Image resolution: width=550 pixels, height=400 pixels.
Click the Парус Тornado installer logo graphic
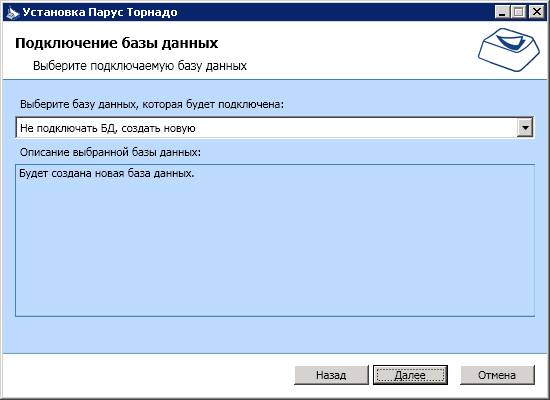coord(509,50)
